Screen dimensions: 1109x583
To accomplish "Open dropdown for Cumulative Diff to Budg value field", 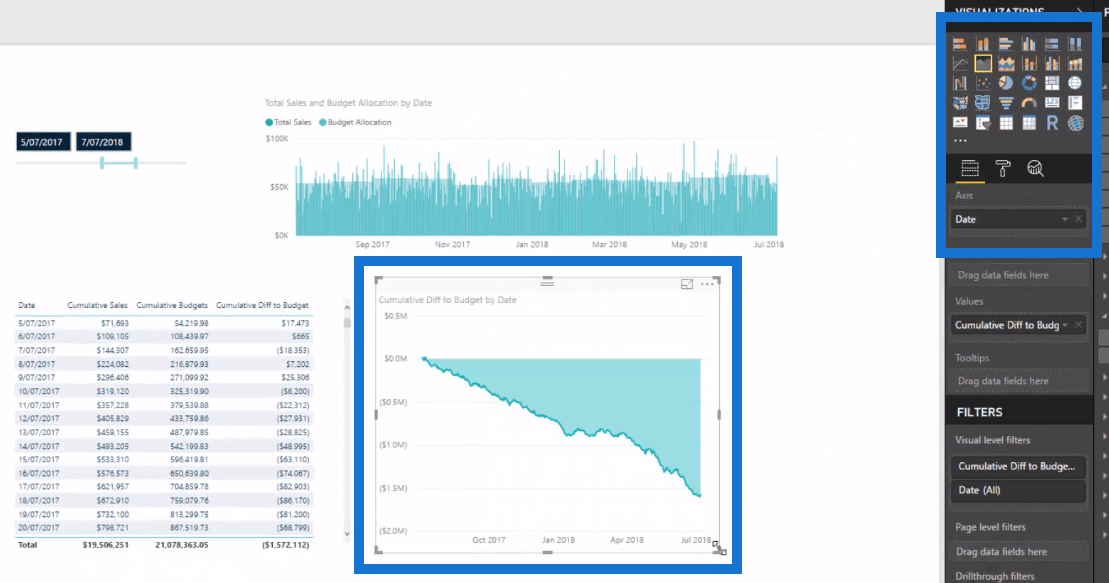I will pos(1065,325).
